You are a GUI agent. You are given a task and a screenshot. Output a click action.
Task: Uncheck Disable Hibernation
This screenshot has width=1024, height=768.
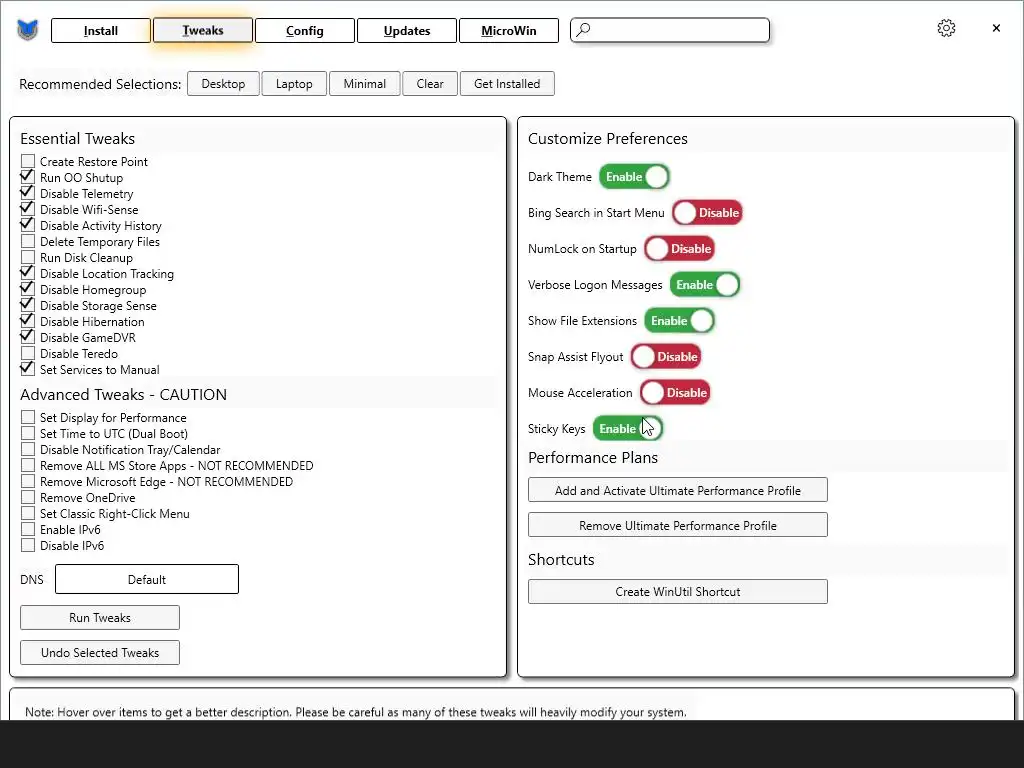coord(27,321)
